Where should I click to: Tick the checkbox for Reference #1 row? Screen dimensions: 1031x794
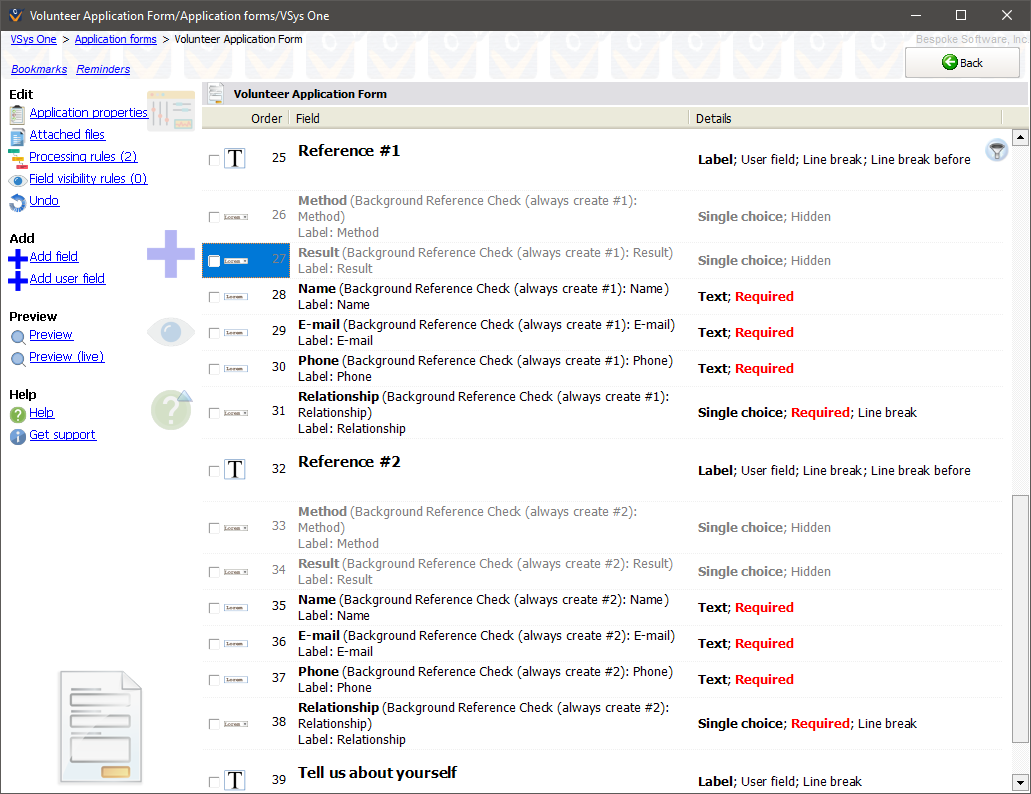[214, 160]
